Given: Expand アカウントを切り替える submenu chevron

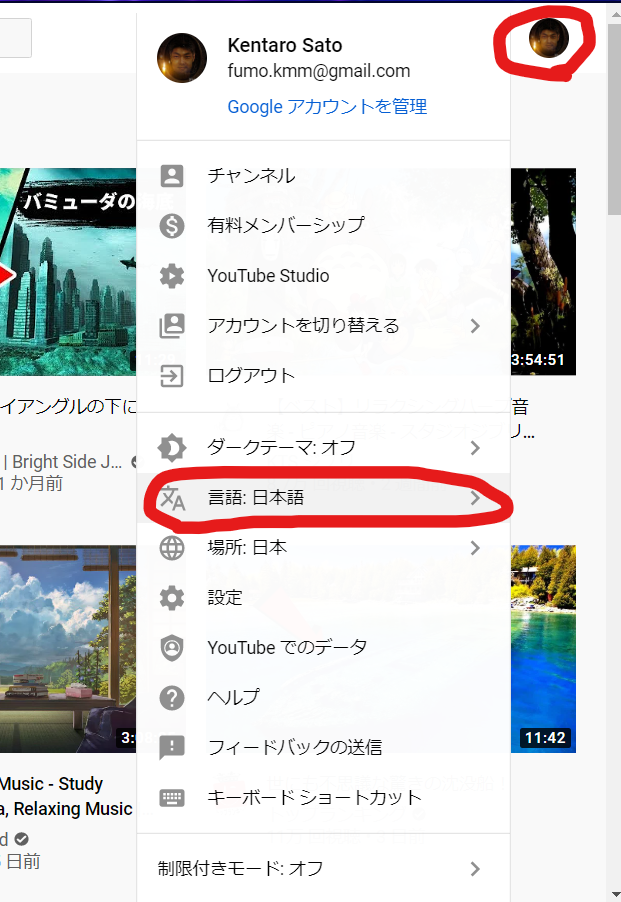Looking at the screenshot, I should point(475,326).
